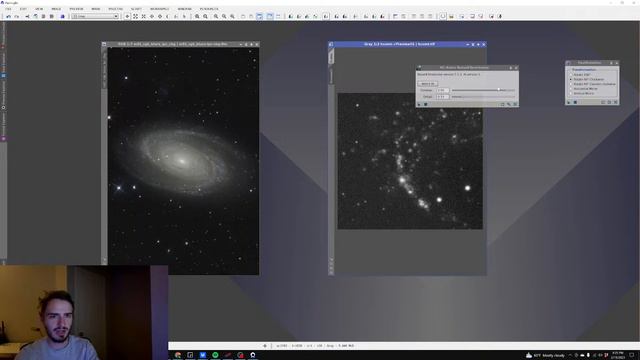The width and height of the screenshot is (640, 360).
Task: Click the Detail value input field
Action: [442, 97]
